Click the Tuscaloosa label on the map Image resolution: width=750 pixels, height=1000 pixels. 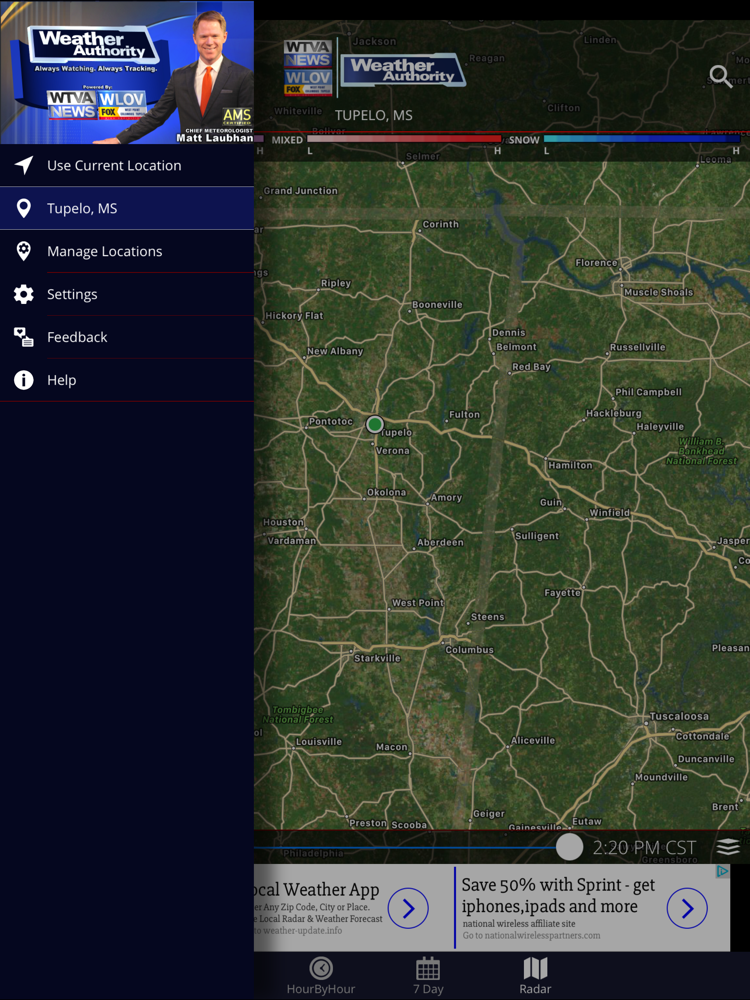point(679,716)
